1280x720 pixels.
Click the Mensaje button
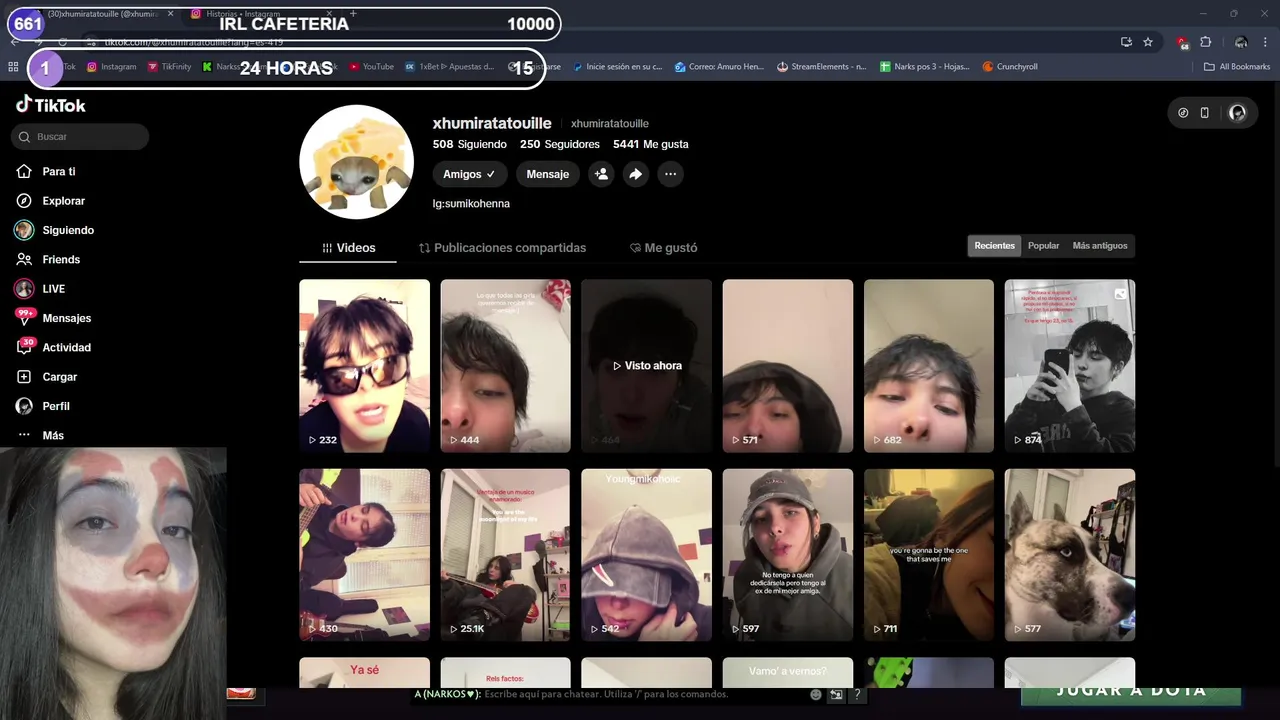pos(547,174)
